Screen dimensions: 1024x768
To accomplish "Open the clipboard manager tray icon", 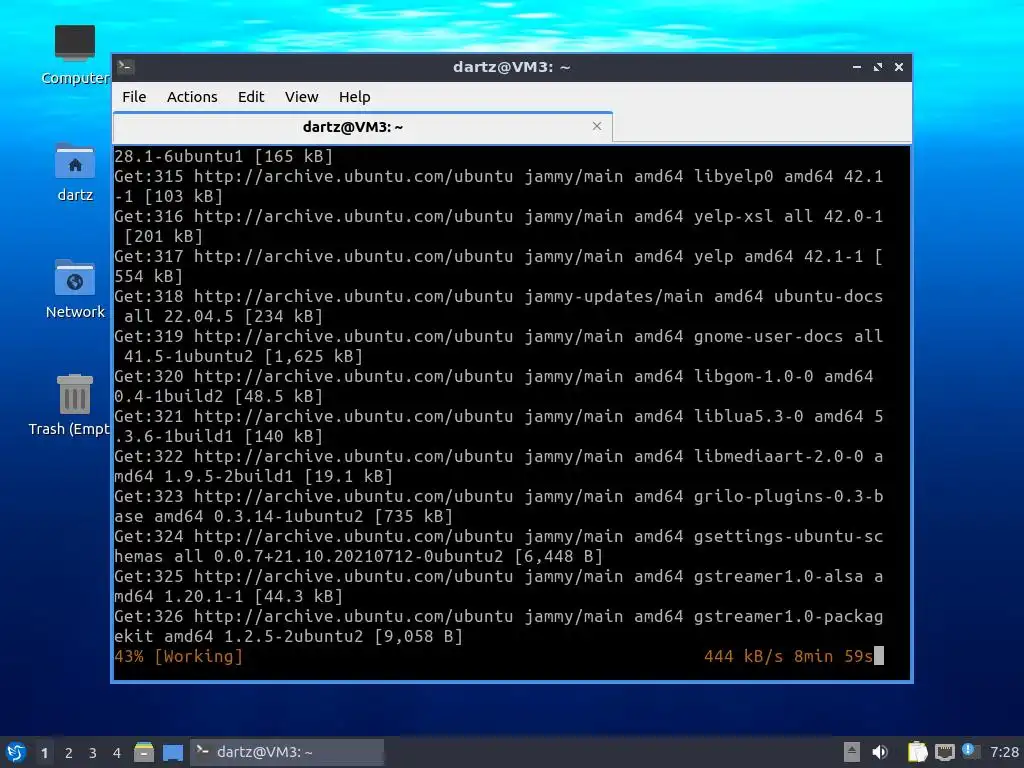I will click(917, 752).
